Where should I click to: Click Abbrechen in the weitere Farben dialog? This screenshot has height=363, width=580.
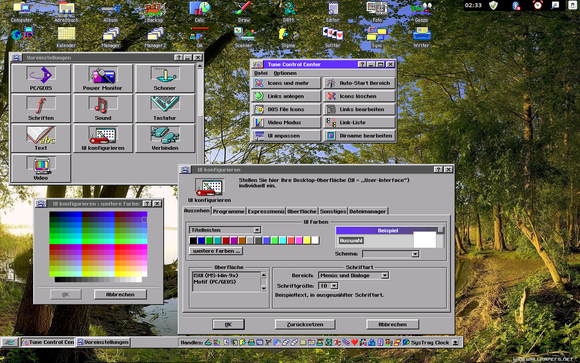coord(120,295)
